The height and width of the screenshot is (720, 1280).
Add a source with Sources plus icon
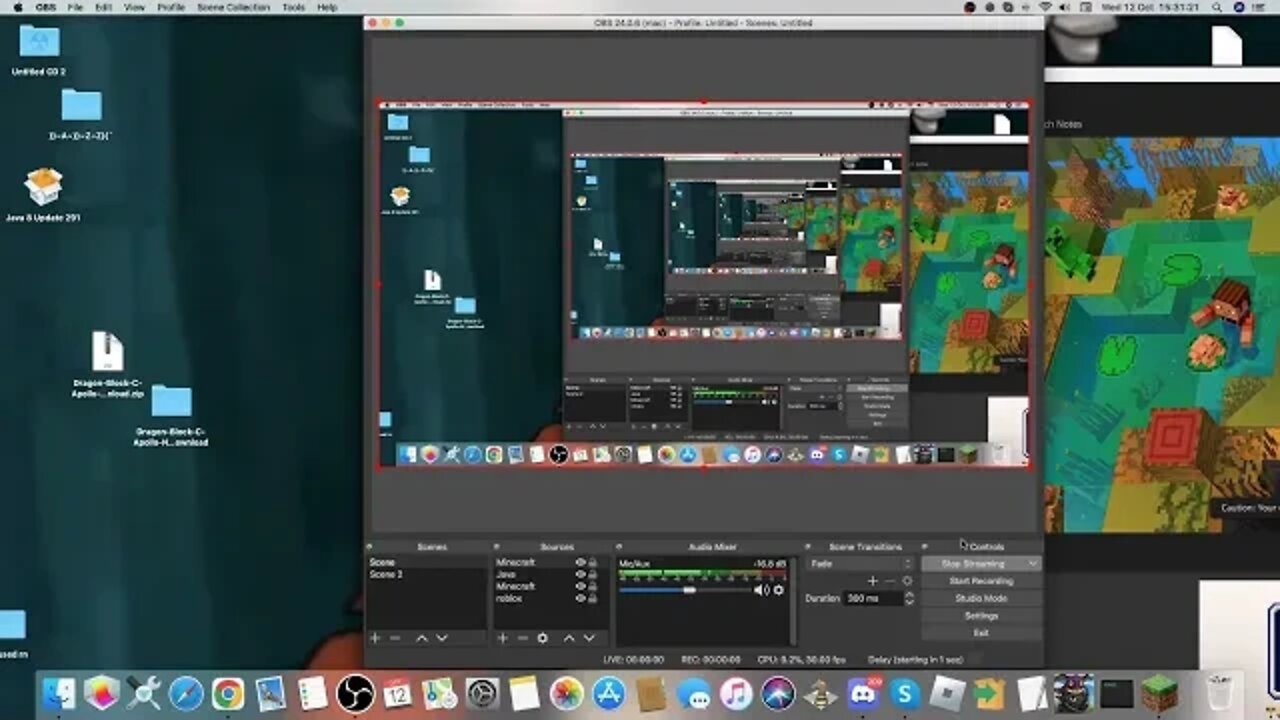[x=502, y=638]
